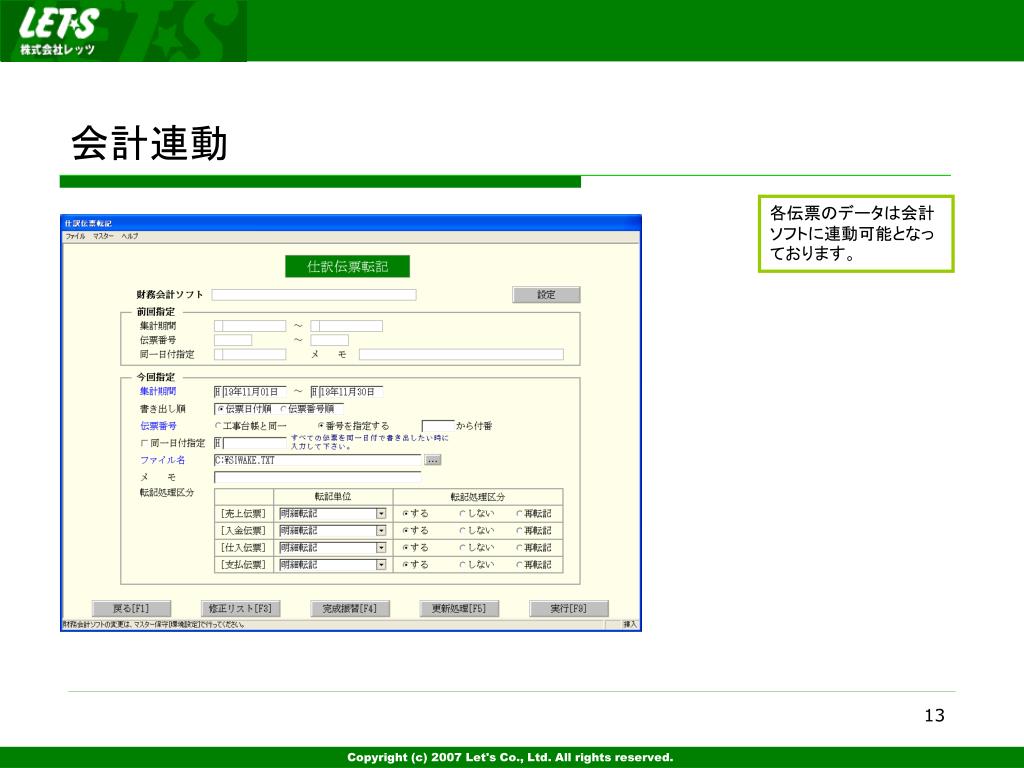Open the ファイル menu
1024x768 pixels.
point(75,236)
